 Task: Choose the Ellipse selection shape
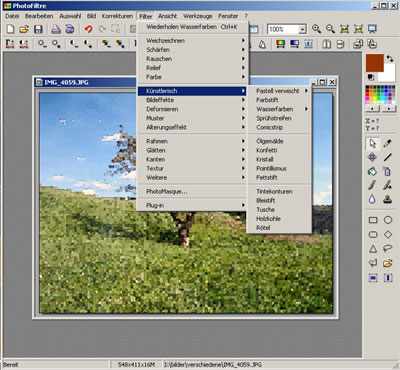pyautogui.click(x=388, y=220)
